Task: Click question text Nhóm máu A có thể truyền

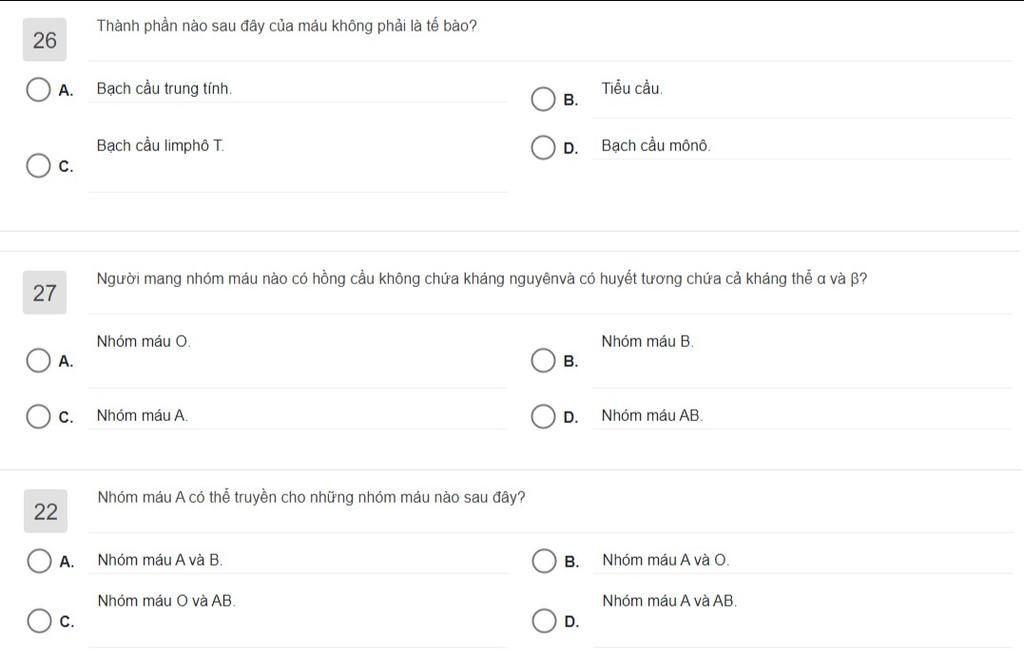Action: (311, 497)
